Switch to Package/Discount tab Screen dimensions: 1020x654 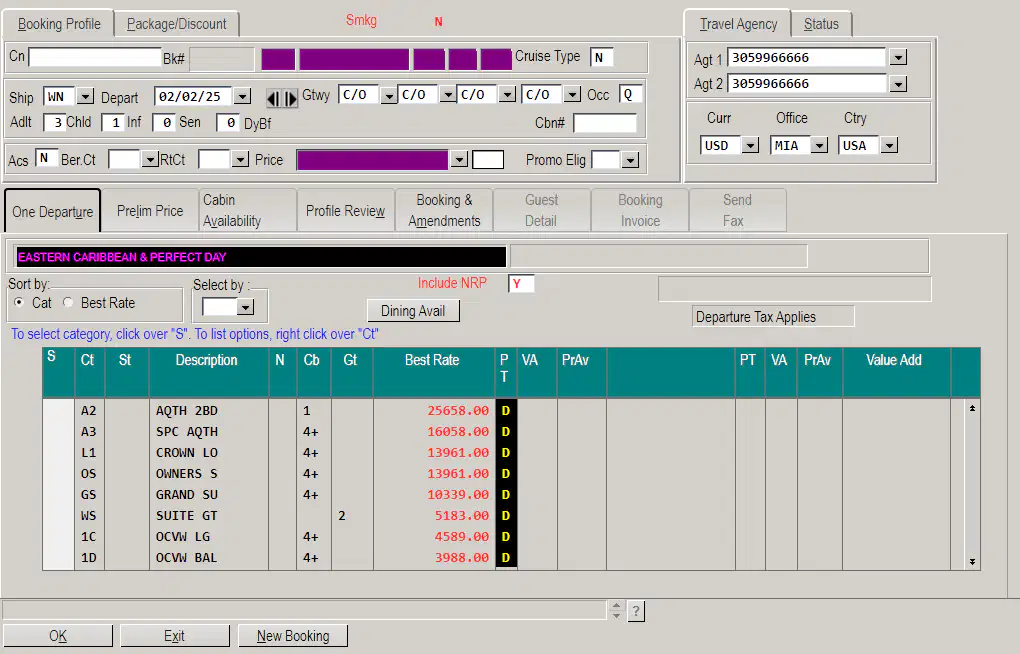(176, 24)
